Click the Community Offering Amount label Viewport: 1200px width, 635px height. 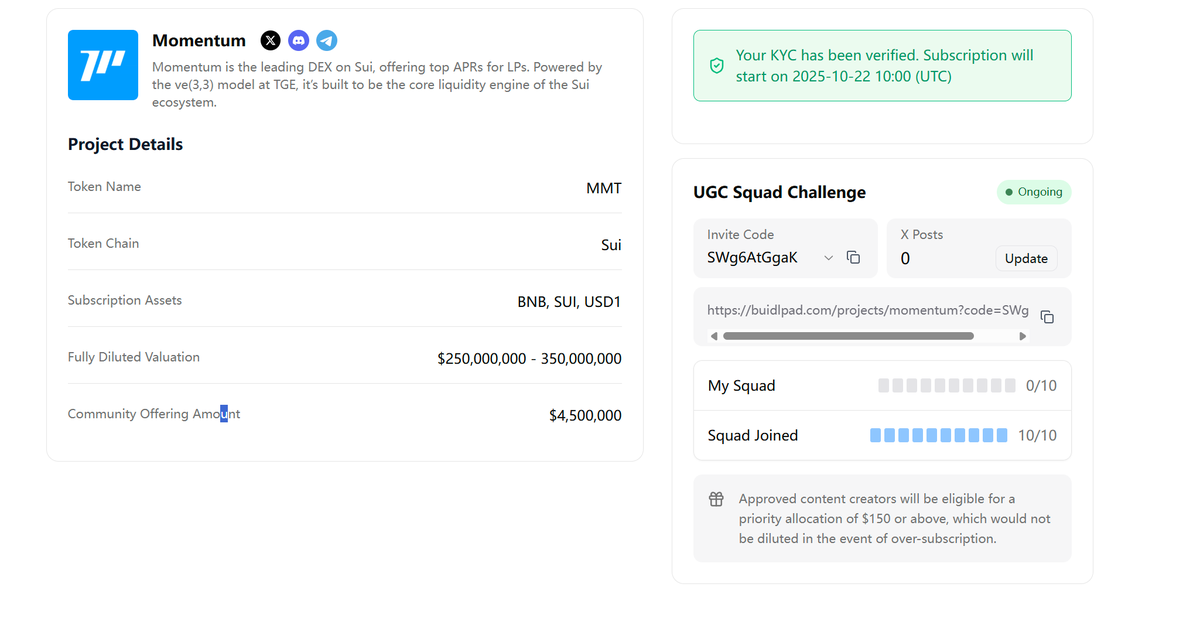coord(154,414)
